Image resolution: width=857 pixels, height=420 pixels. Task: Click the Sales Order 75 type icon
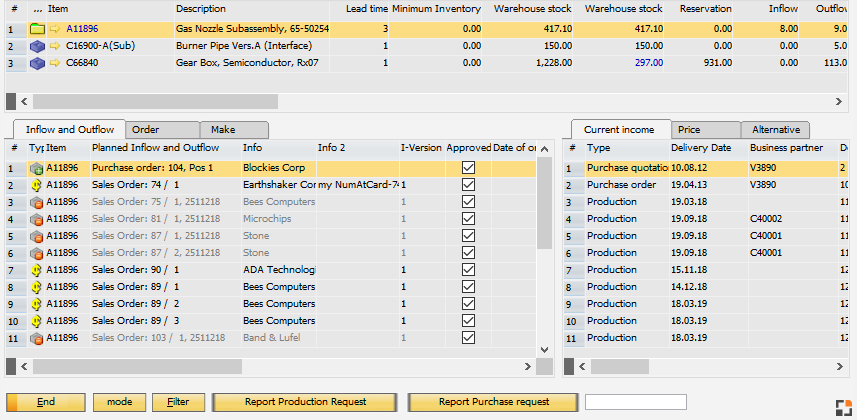point(36,202)
